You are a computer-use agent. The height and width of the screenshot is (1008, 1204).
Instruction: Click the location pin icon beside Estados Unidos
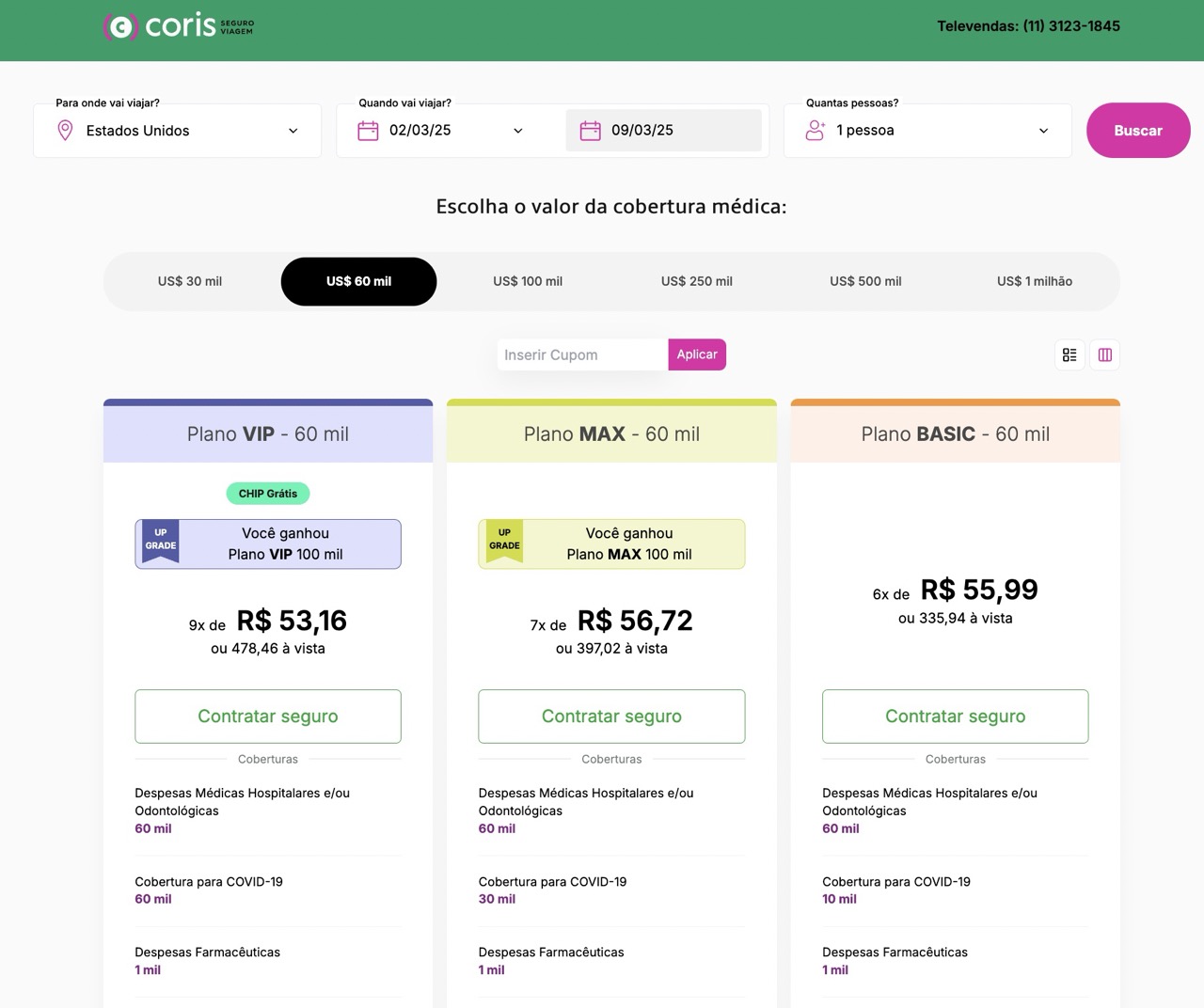(65, 131)
